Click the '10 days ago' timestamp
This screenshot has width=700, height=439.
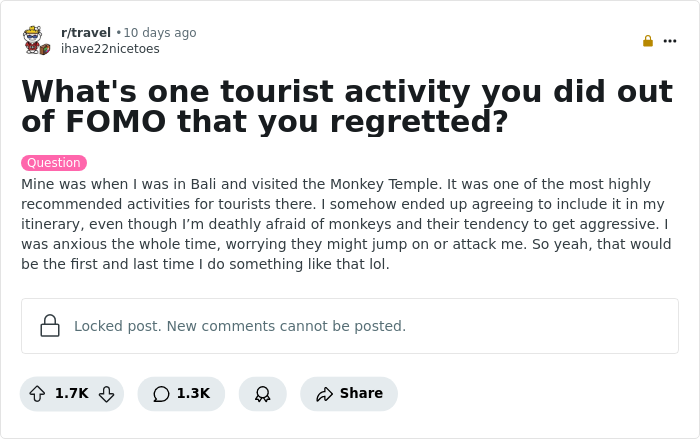click(160, 33)
